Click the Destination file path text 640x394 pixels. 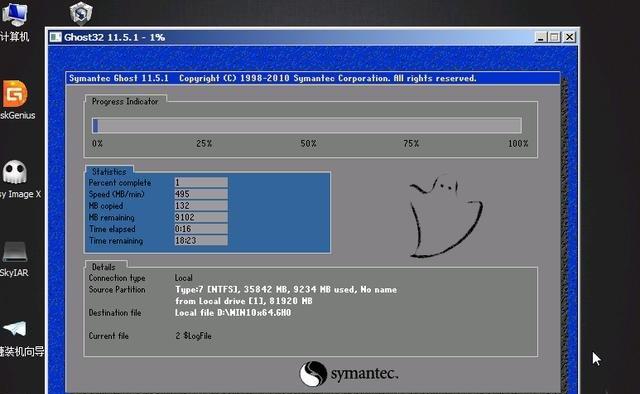point(233,313)
